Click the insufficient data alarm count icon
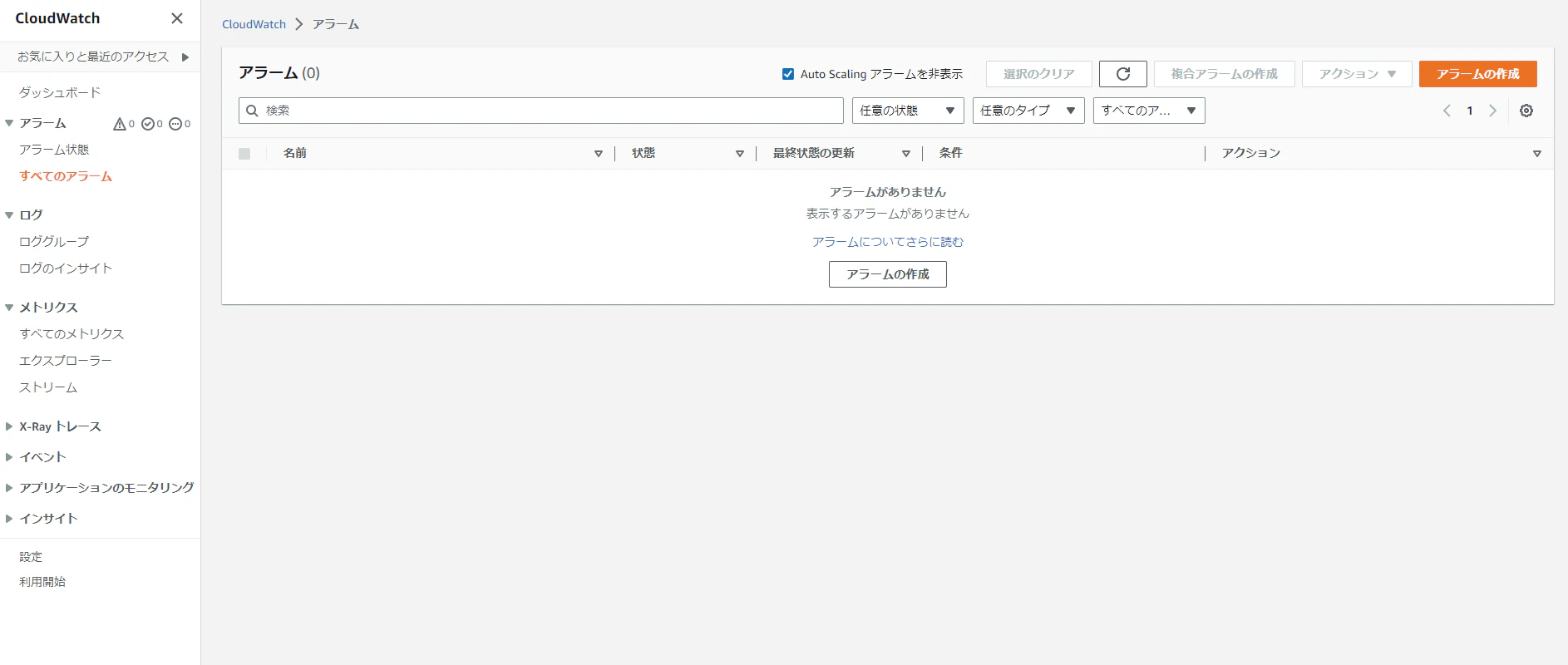The width and height of the screenshot is (1568, 665). pos(180,124)
